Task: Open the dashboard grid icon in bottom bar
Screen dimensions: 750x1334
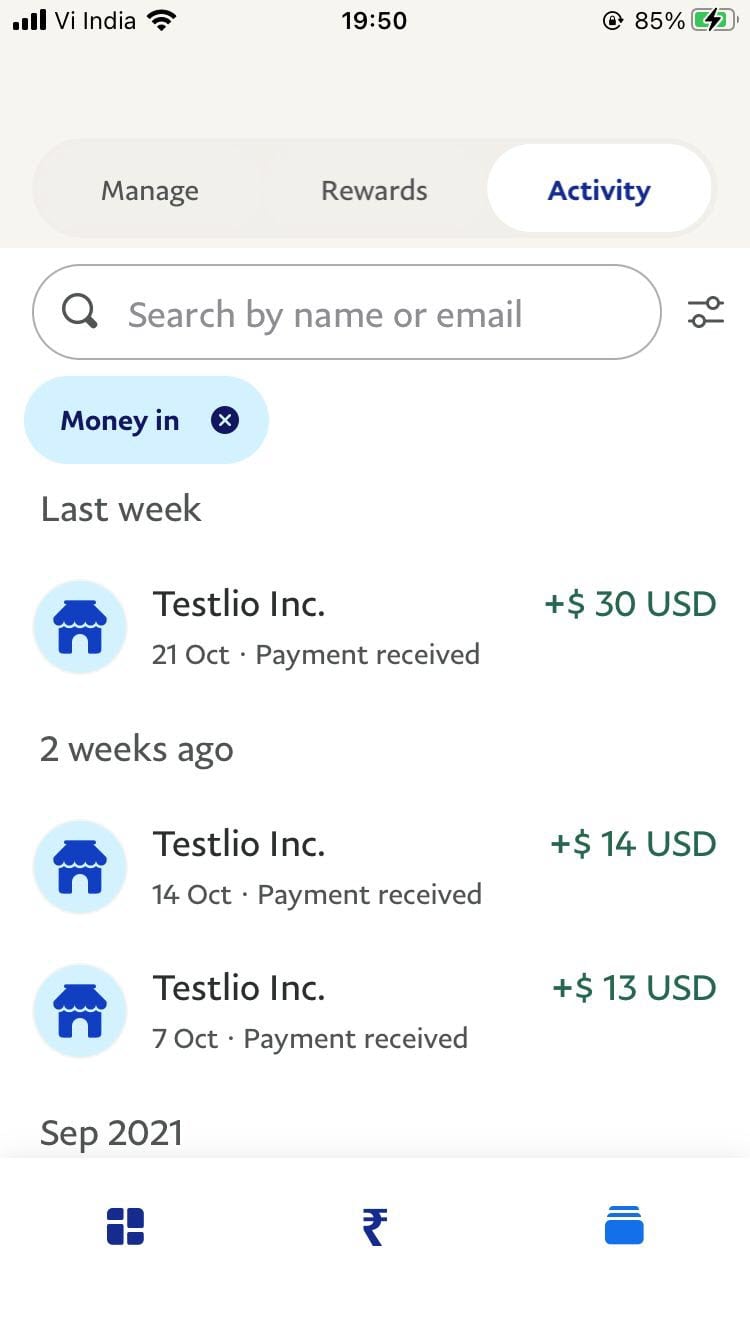Action: coord(125,1226)
